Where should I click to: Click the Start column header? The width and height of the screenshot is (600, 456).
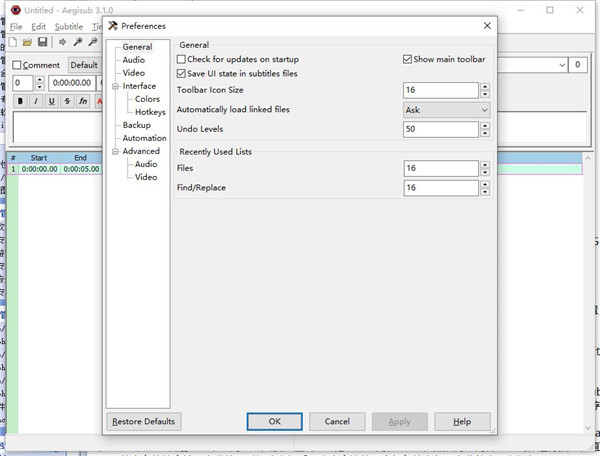pos(39,158)
